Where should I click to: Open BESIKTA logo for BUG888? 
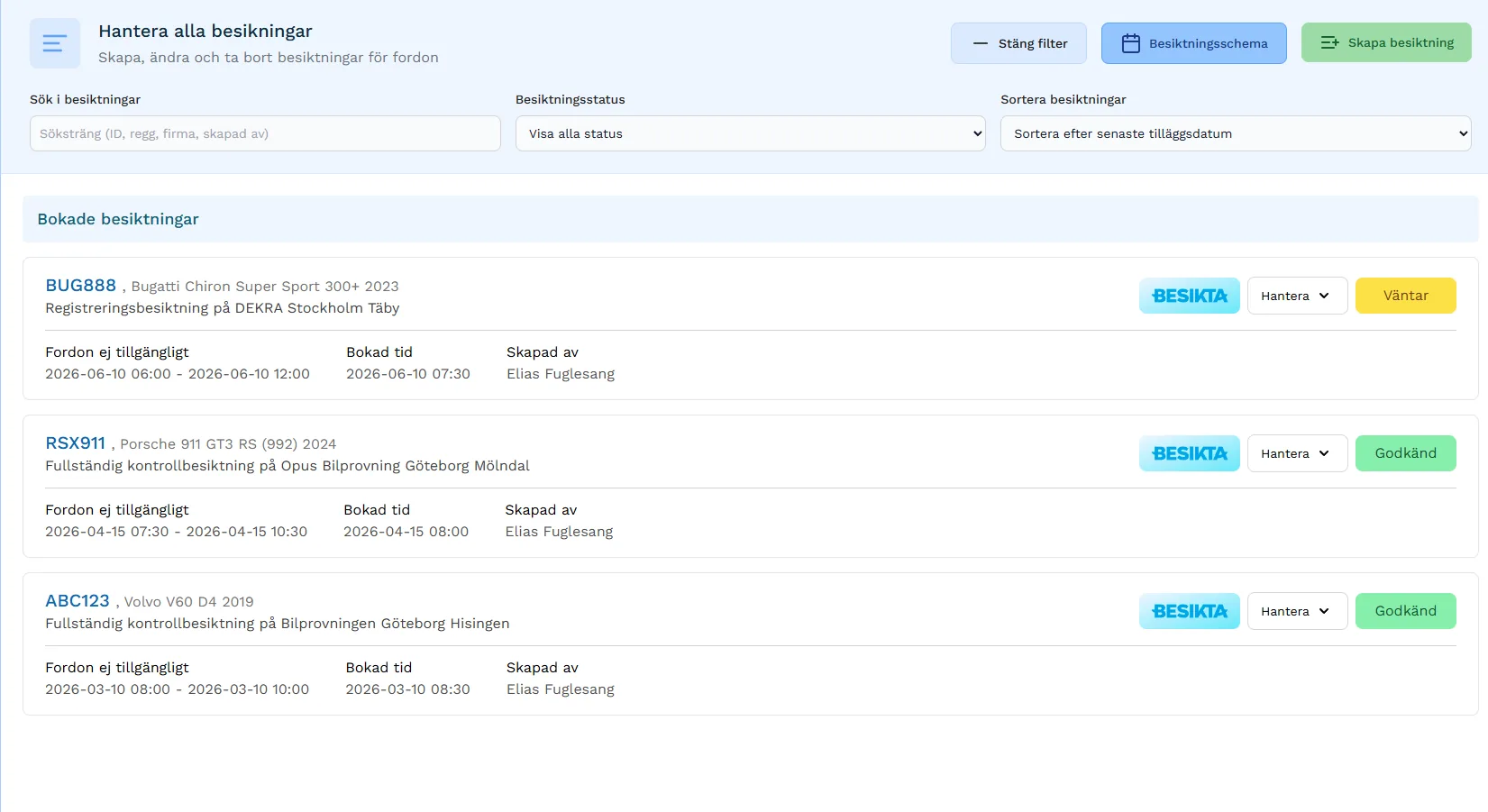(1189, 296)
